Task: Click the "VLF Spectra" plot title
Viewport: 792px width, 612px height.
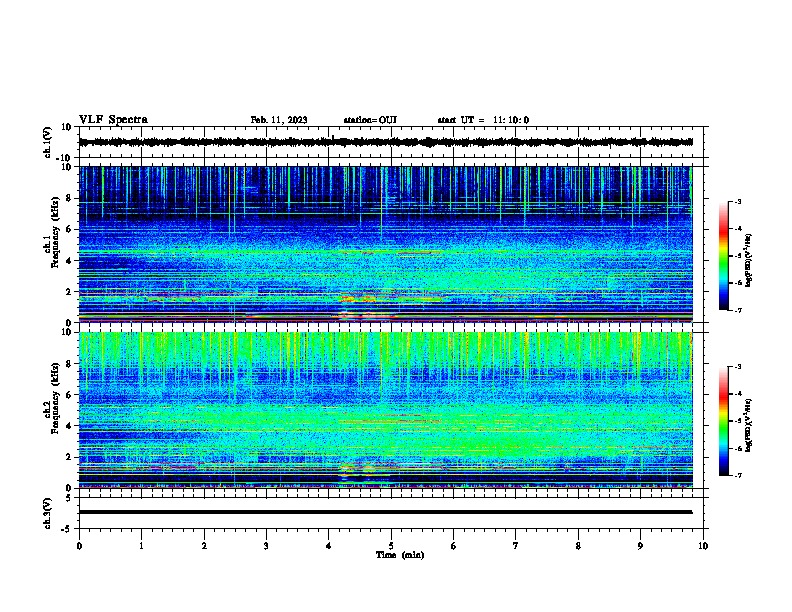Action: [113, 120]
